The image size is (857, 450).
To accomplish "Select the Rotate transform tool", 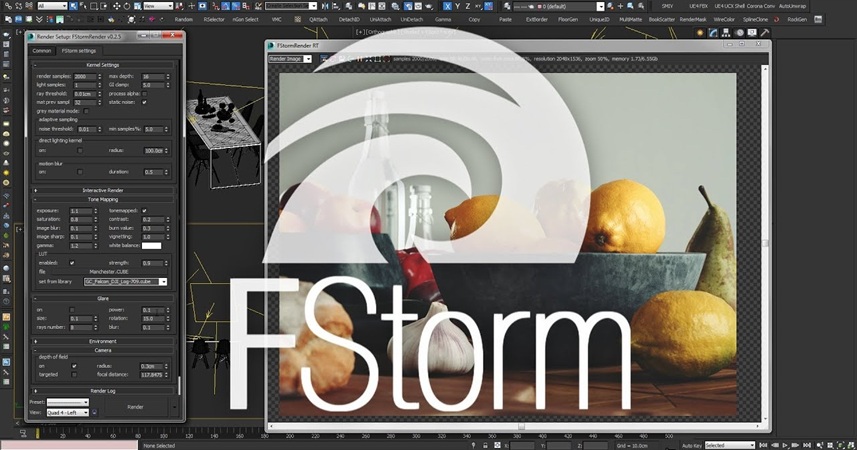I will click(127, 6).
